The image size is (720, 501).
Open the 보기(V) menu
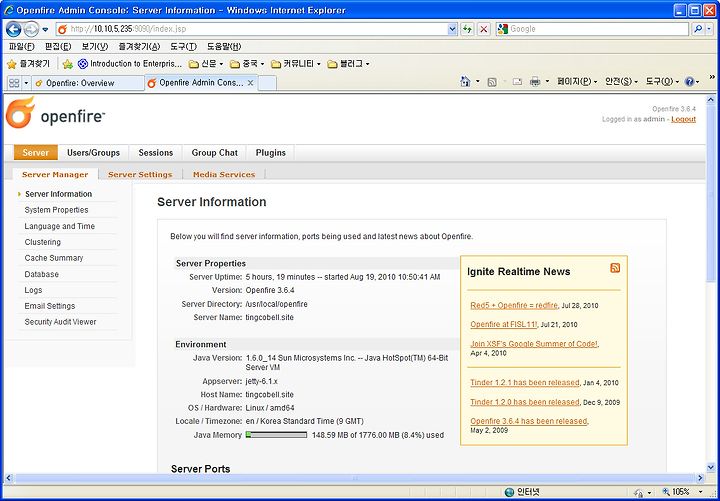94,46
